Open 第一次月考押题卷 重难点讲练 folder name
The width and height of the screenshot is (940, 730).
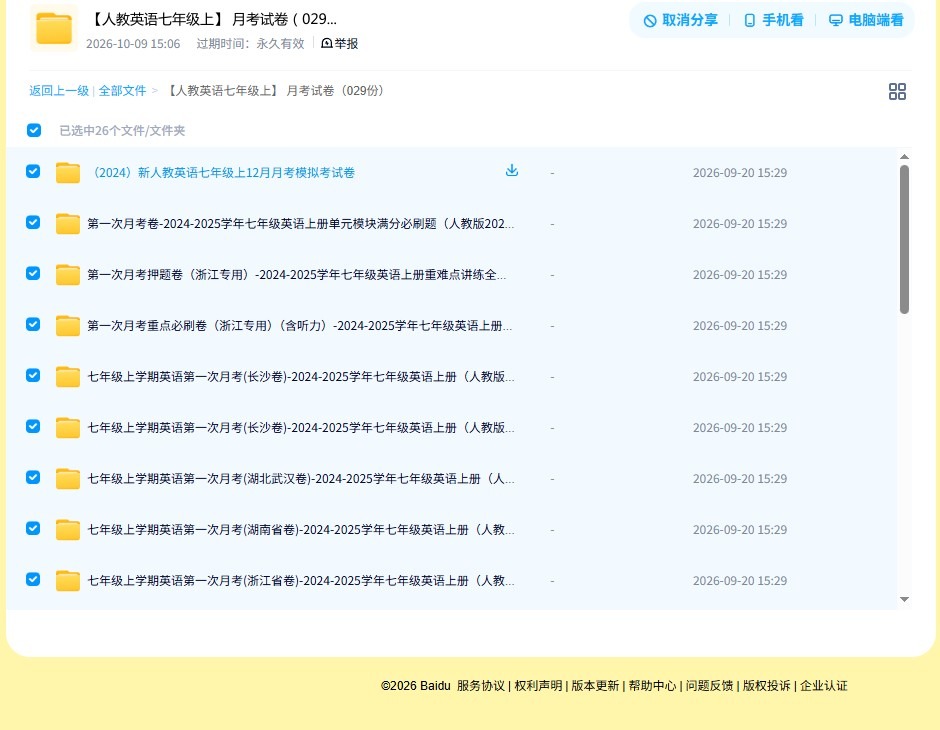(x=296, y=274)
